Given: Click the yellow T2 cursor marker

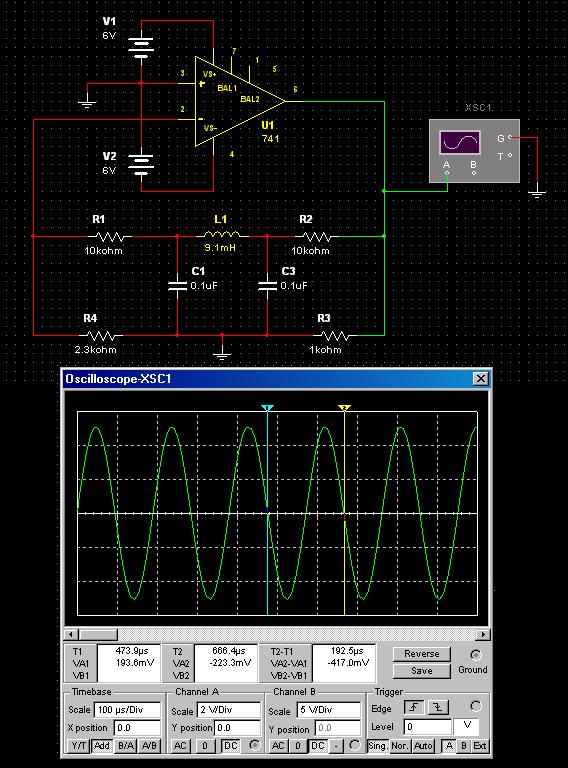Looking at the screenshot, I should click(345, 408).
